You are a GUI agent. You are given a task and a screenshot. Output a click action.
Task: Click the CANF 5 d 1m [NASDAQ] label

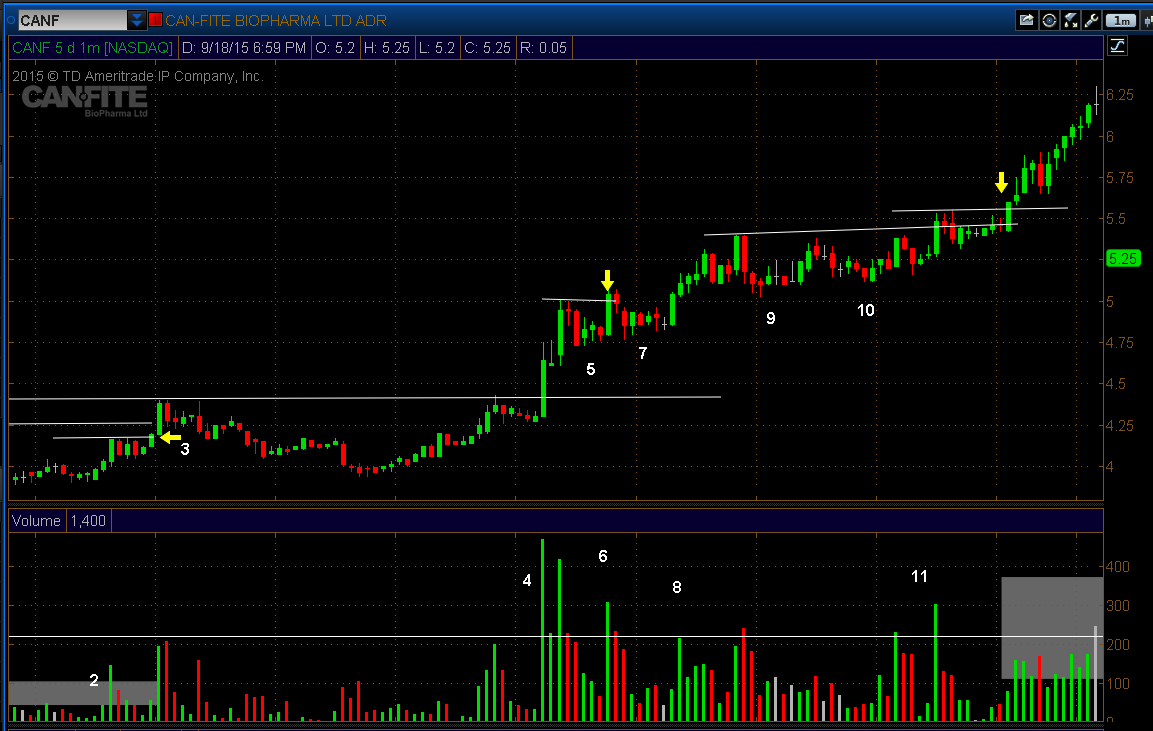[92, 48]
